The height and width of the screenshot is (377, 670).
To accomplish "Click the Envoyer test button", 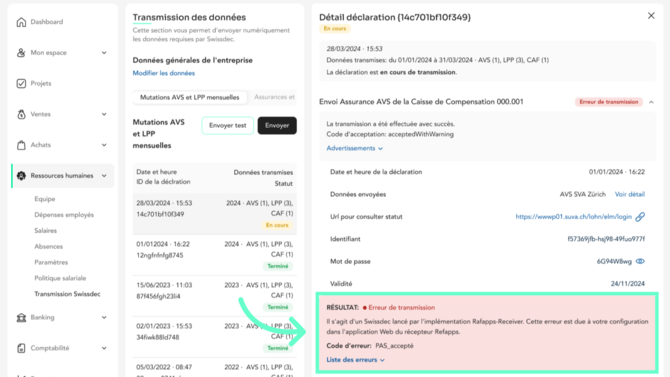I will (x=228, y=126).
